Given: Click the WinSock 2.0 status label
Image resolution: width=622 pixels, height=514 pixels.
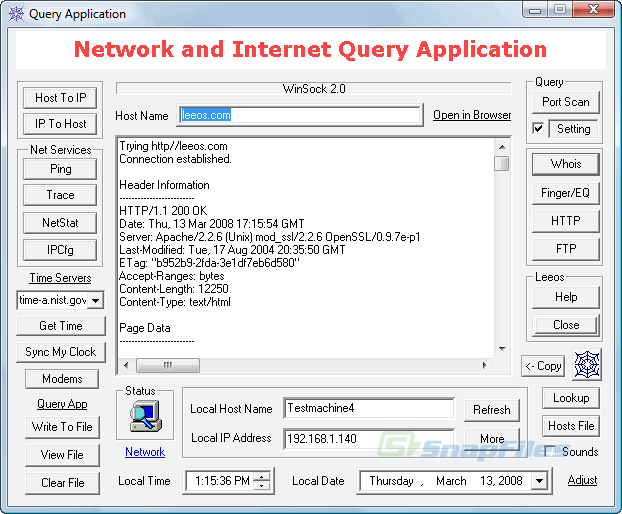Looking at the screenshot, I should pos(314,89).
